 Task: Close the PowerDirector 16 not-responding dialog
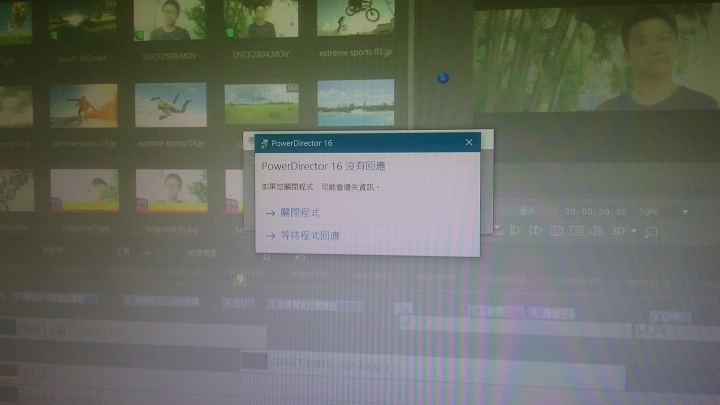[x=469, y=142]
